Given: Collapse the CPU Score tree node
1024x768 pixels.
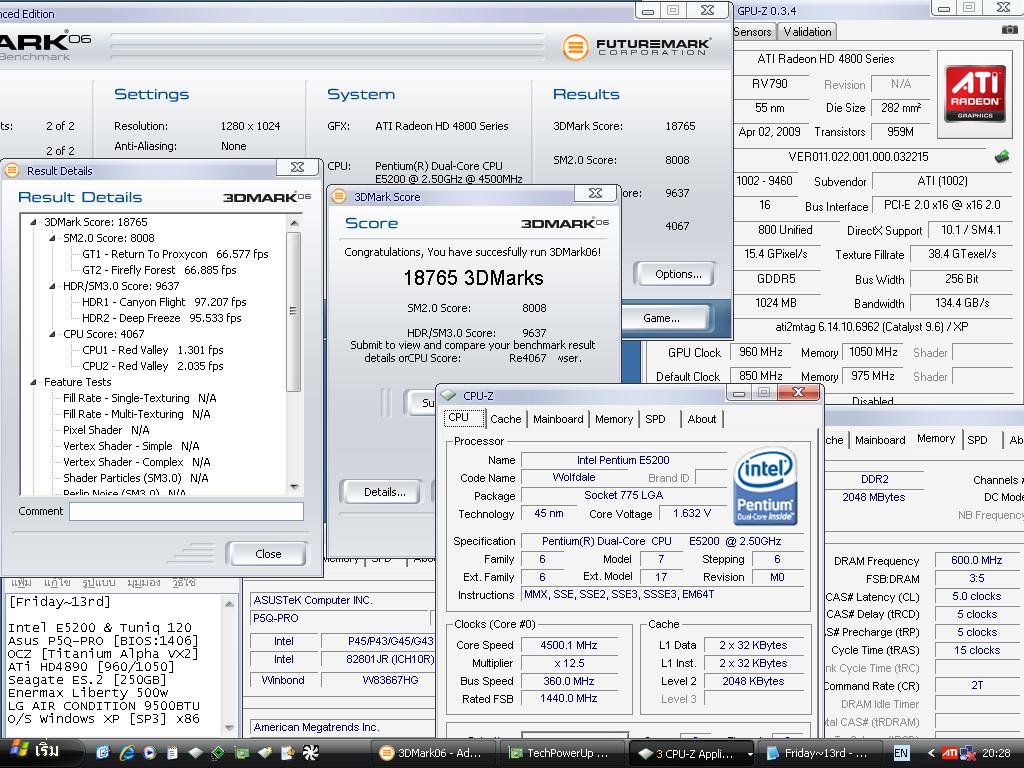Looking at the screenshot, I should point(54,334).
